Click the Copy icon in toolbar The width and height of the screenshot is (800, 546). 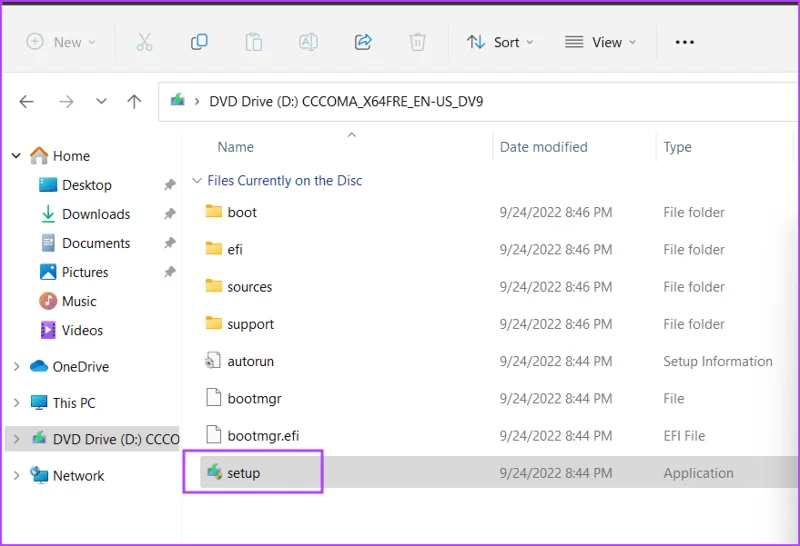point(199,42)
